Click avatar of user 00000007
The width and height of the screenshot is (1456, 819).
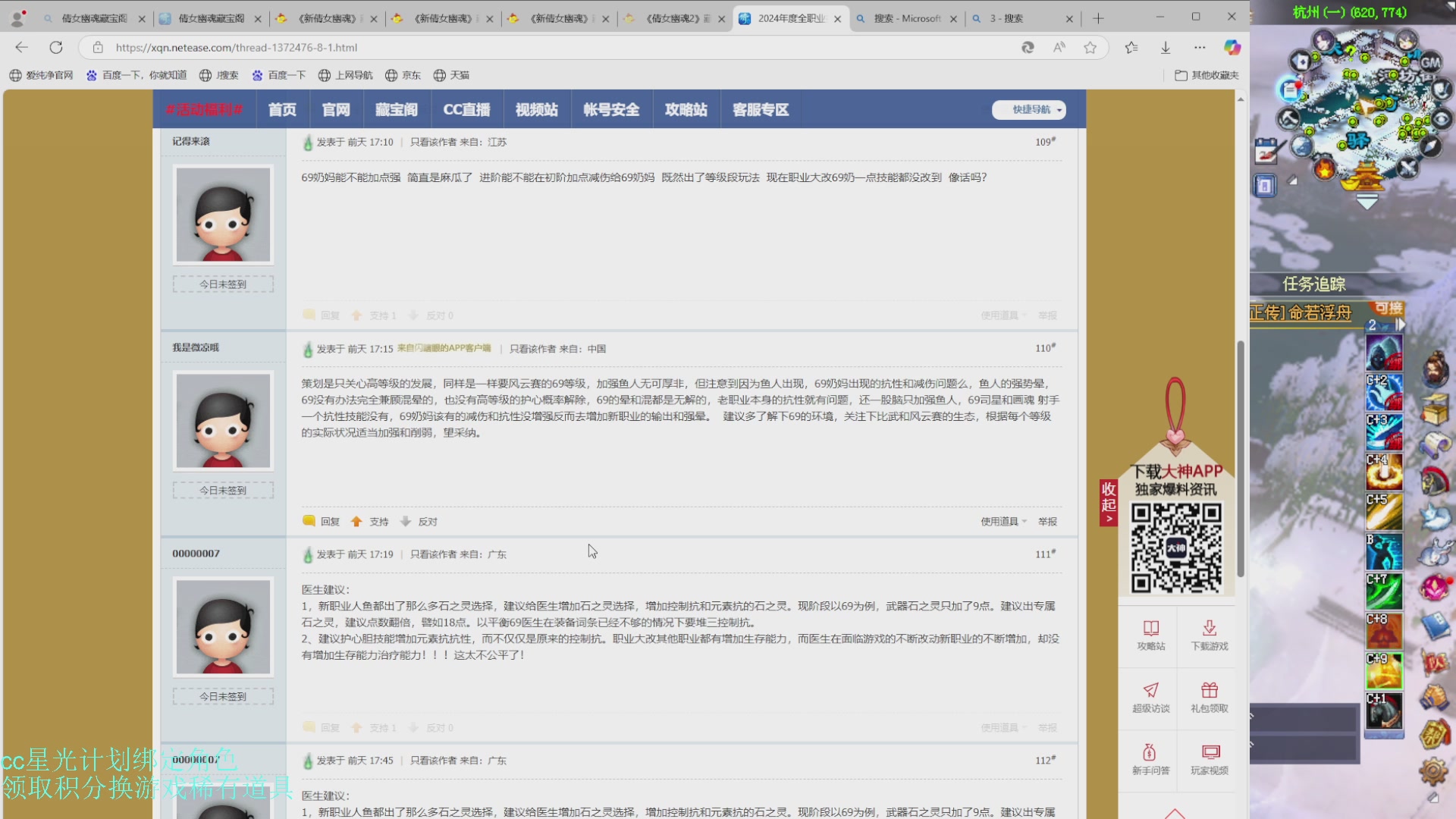(223, 627)
